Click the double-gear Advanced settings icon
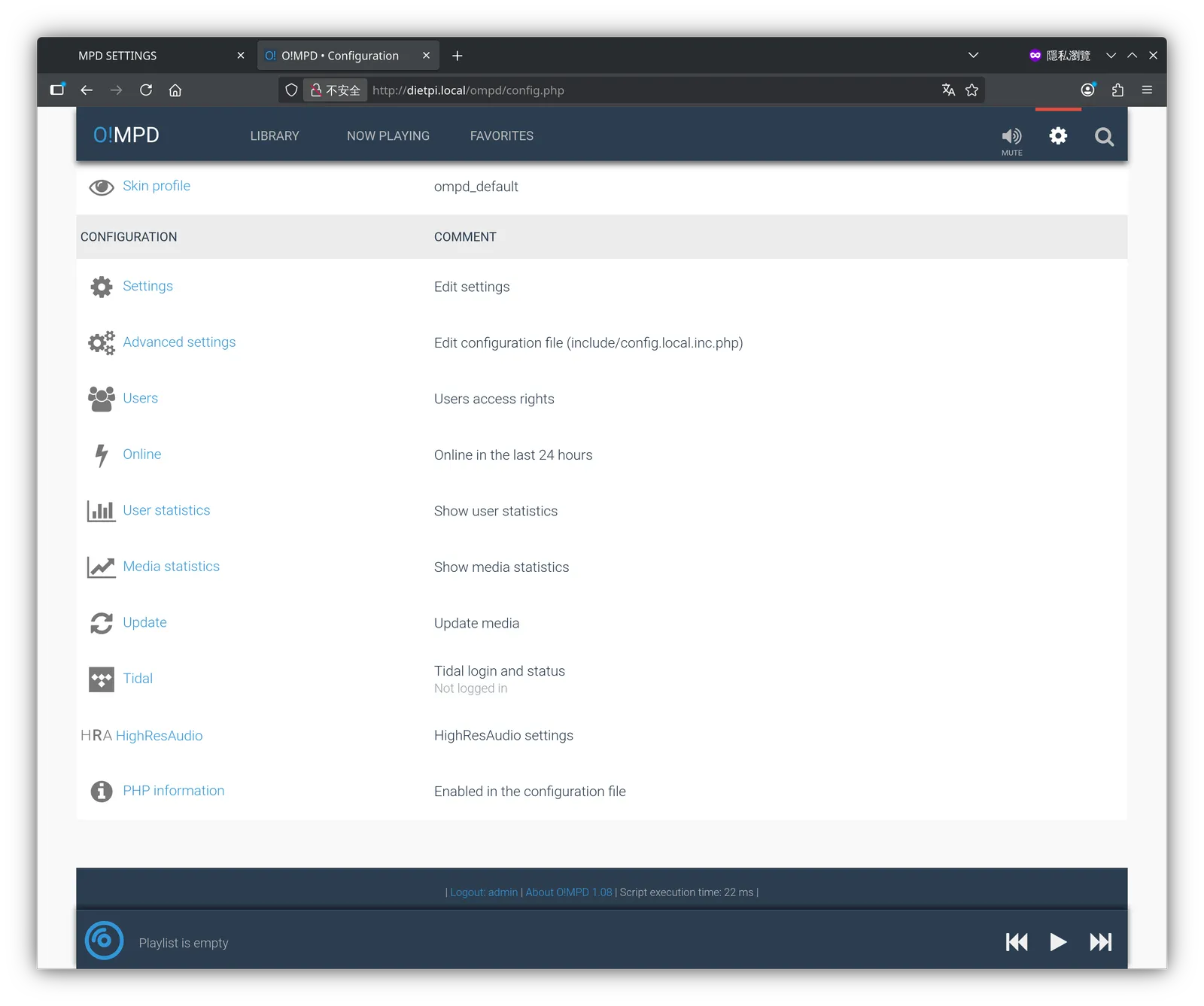This screenshot has width=1204, height=1006. tap(102, 343)
